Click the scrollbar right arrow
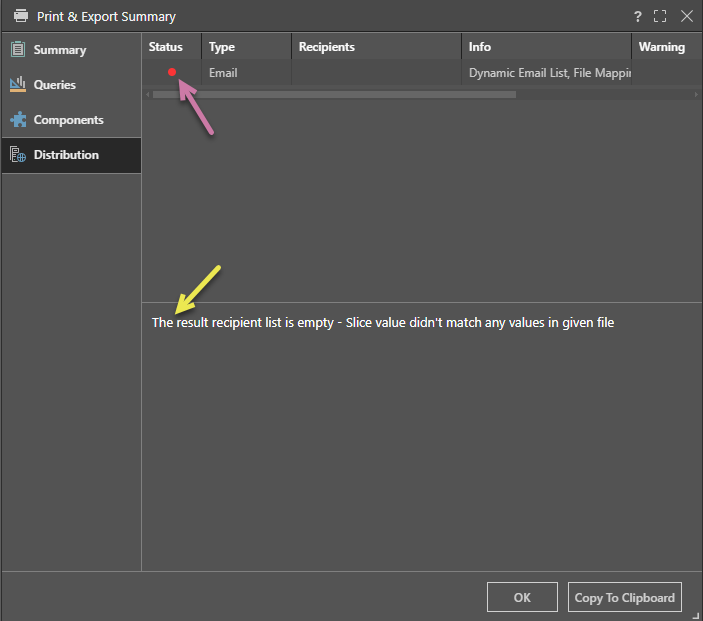This screenshot has width=703, height=621. (x=696, y=94)
